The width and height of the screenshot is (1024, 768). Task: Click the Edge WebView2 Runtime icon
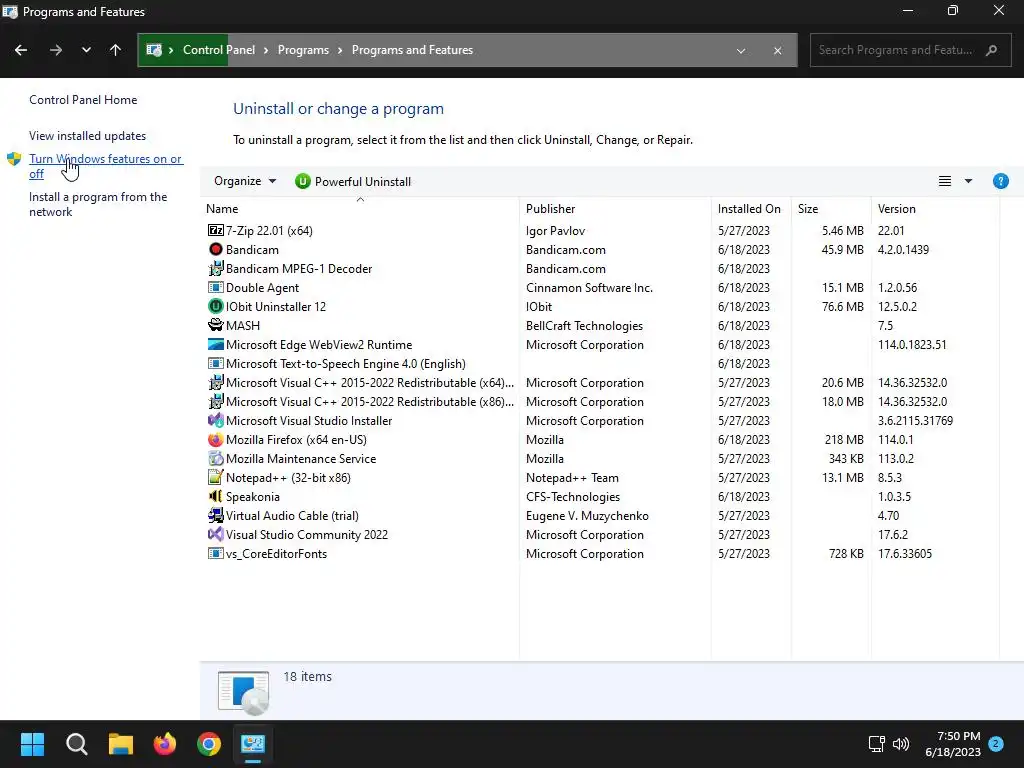point(216,344)
